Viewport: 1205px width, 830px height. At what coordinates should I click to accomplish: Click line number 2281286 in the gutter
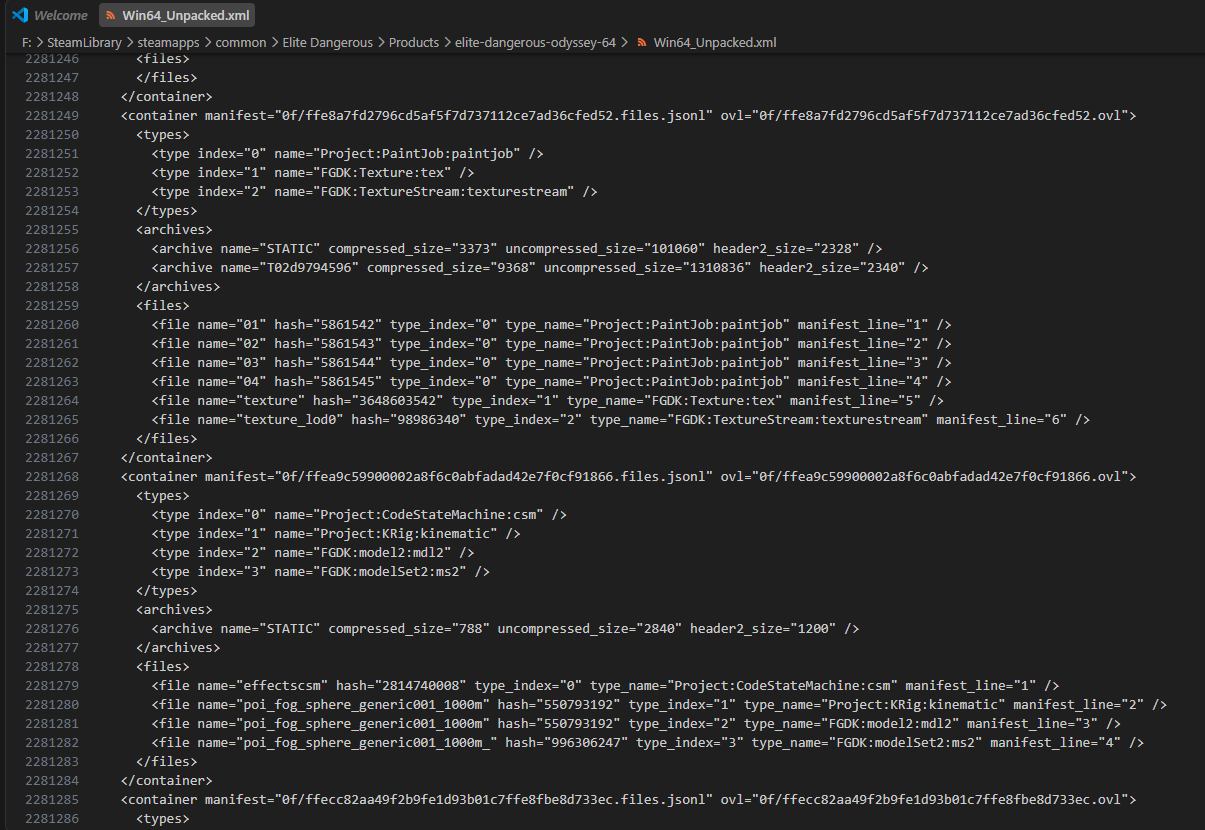[x=52, y=819]
